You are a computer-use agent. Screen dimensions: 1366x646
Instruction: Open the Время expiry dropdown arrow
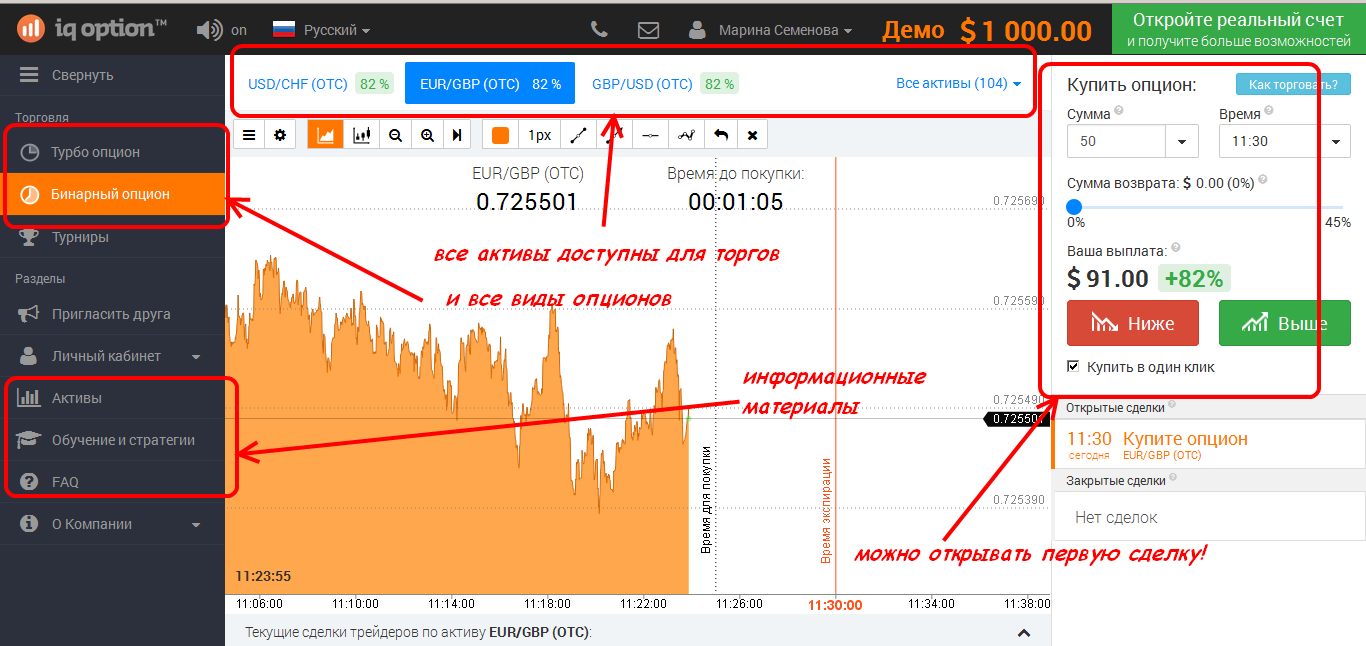[x=1335, y=141]
